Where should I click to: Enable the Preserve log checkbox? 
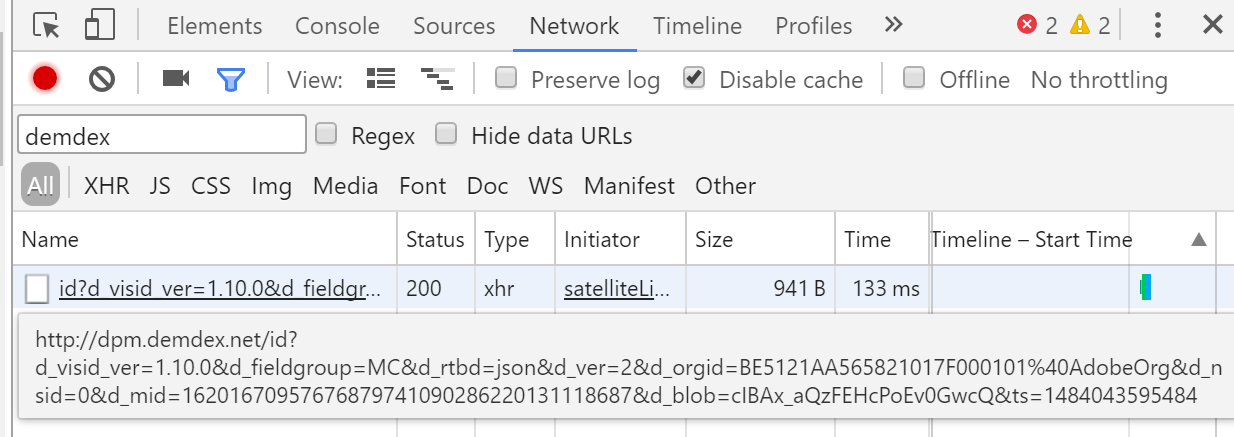(x=507, y=78)
